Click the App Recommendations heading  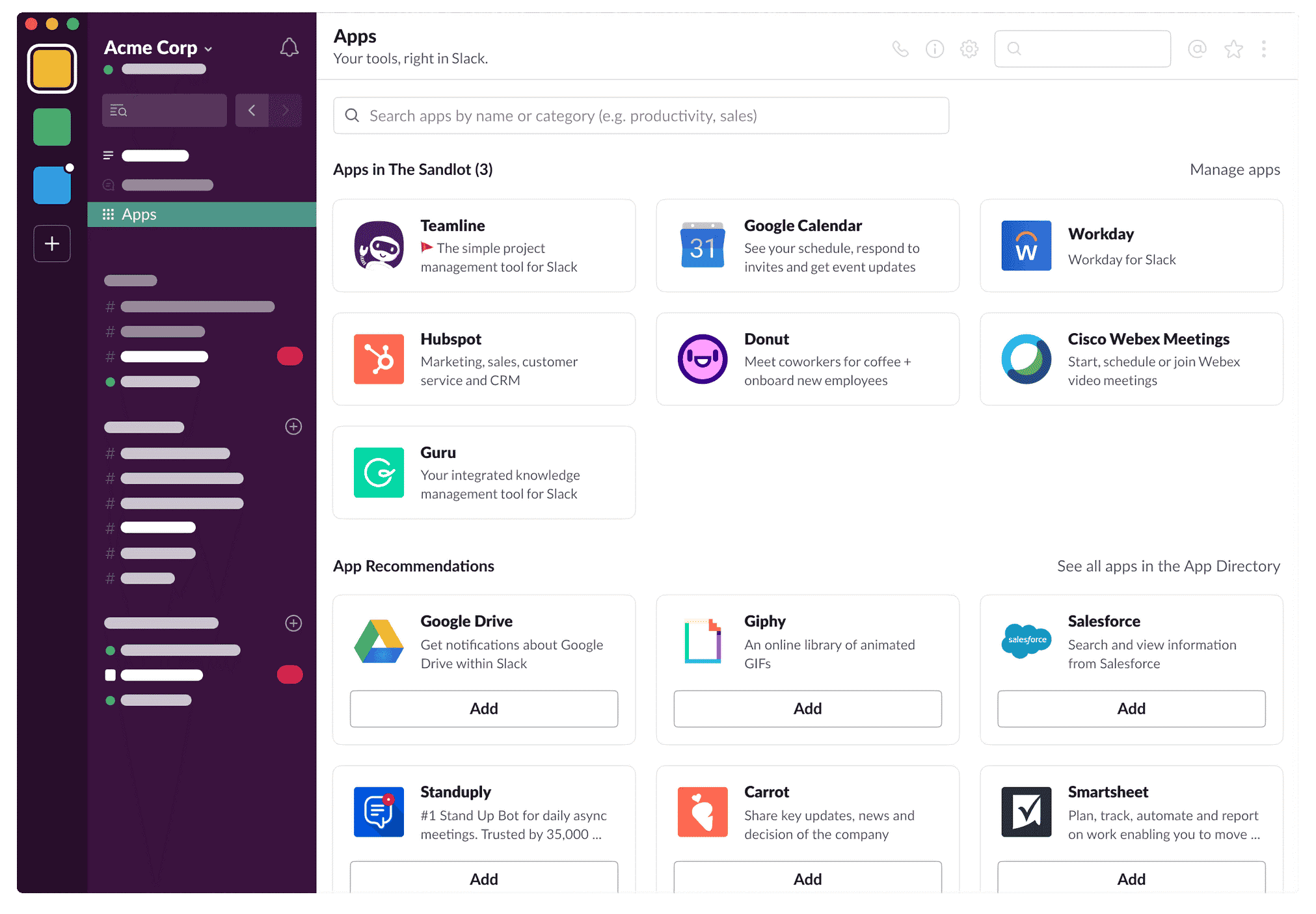414,566
